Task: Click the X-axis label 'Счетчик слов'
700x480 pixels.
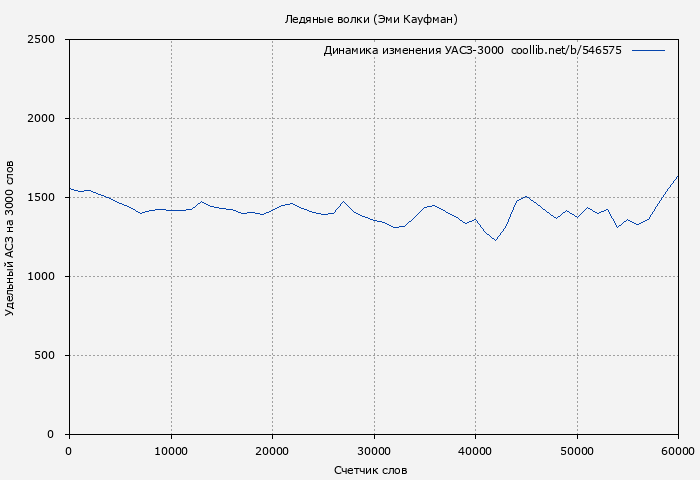Action: click(x=371, y=470)
